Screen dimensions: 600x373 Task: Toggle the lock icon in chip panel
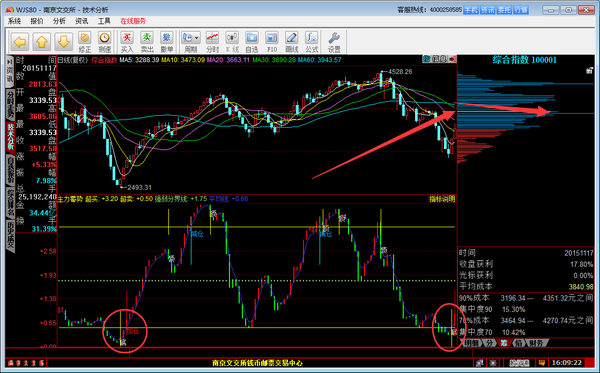coord(589,70)
